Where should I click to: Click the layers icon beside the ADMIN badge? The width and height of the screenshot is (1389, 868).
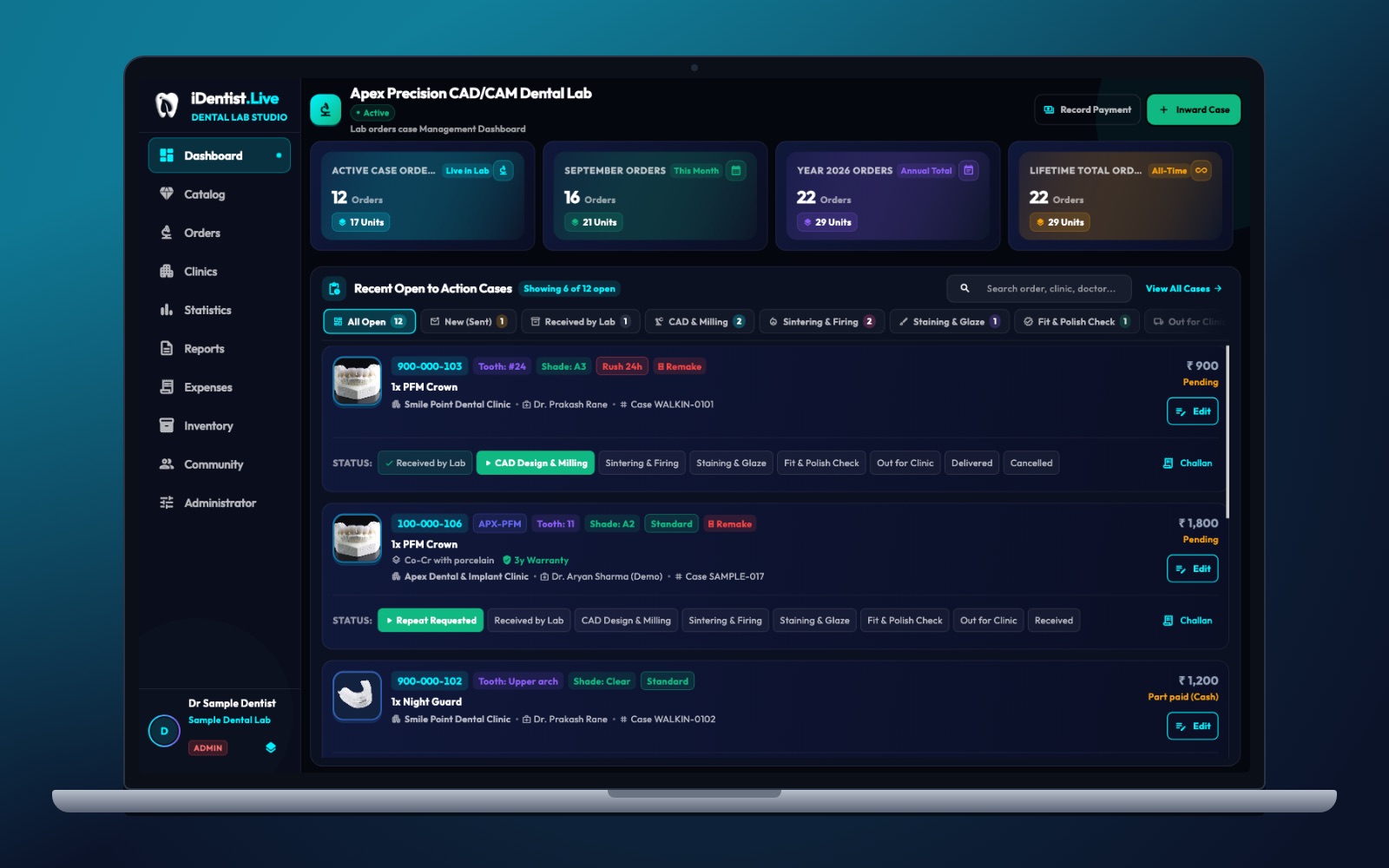tap(271, 747)
